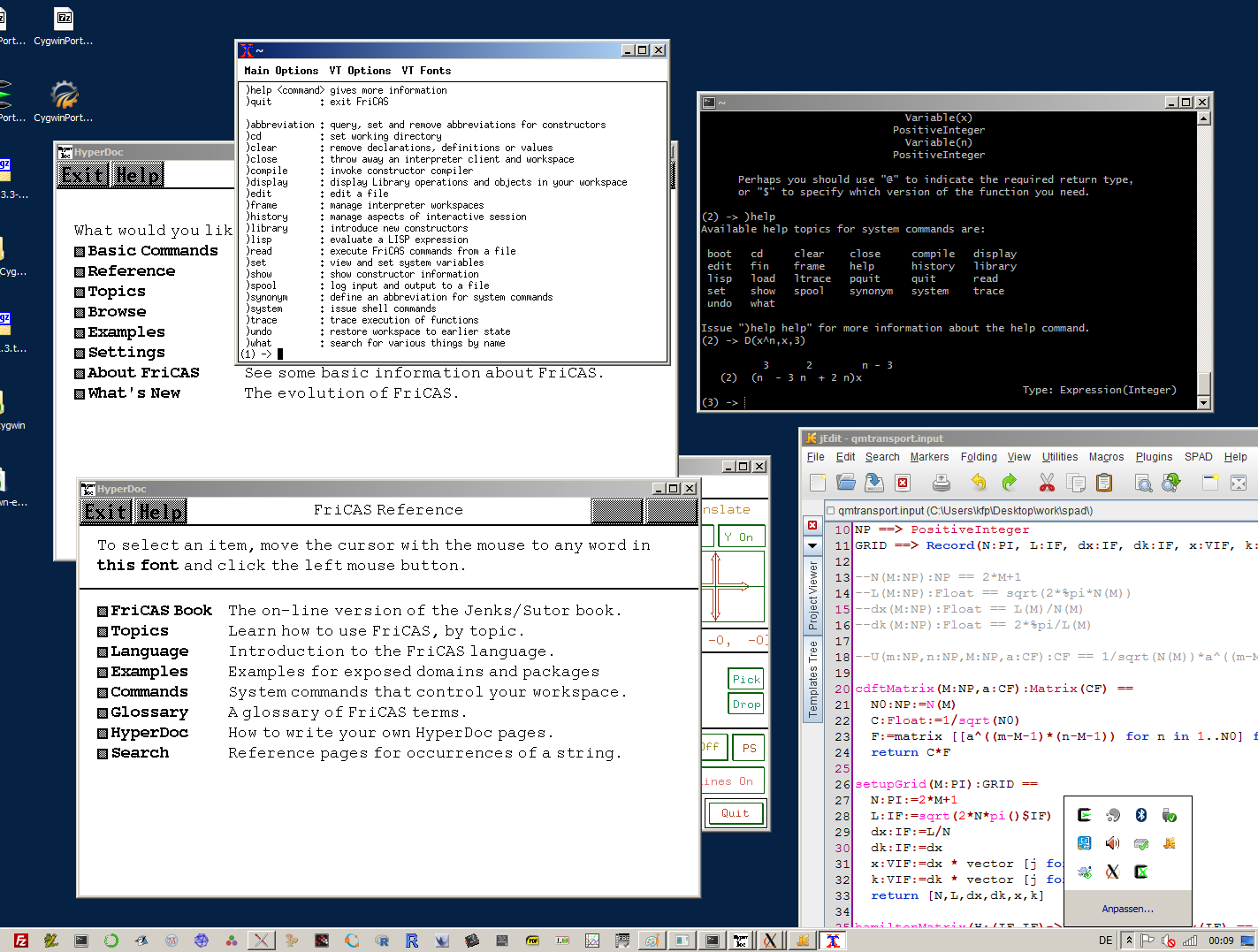1258x952 pixels.
Task: Open second CygwinPort desktop icon with gear
Action: click(x=64, y=103)
